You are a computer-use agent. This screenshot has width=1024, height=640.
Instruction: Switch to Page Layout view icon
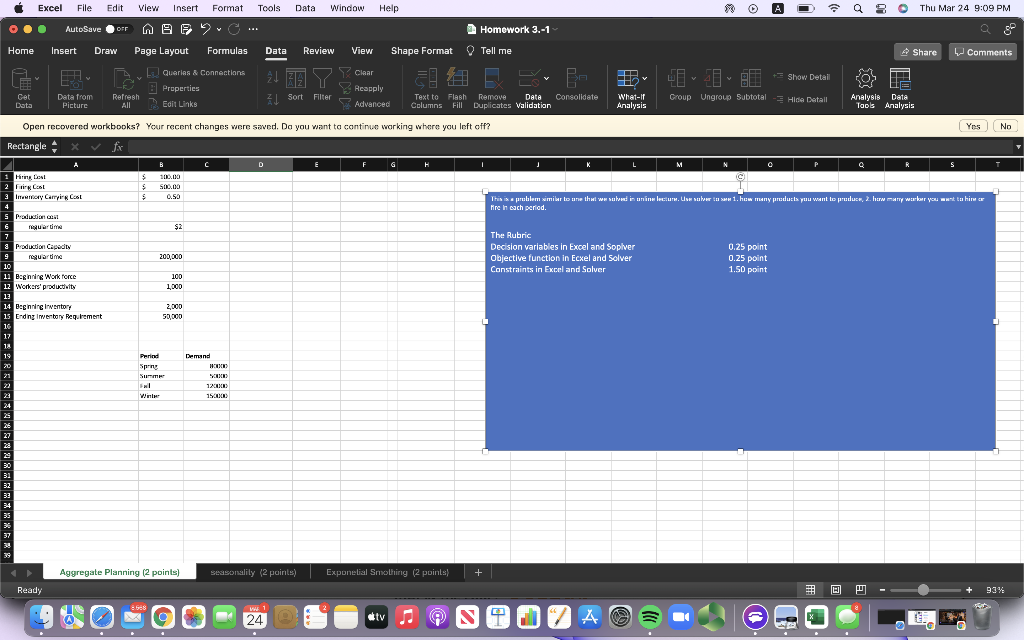(x=835, y=590)
